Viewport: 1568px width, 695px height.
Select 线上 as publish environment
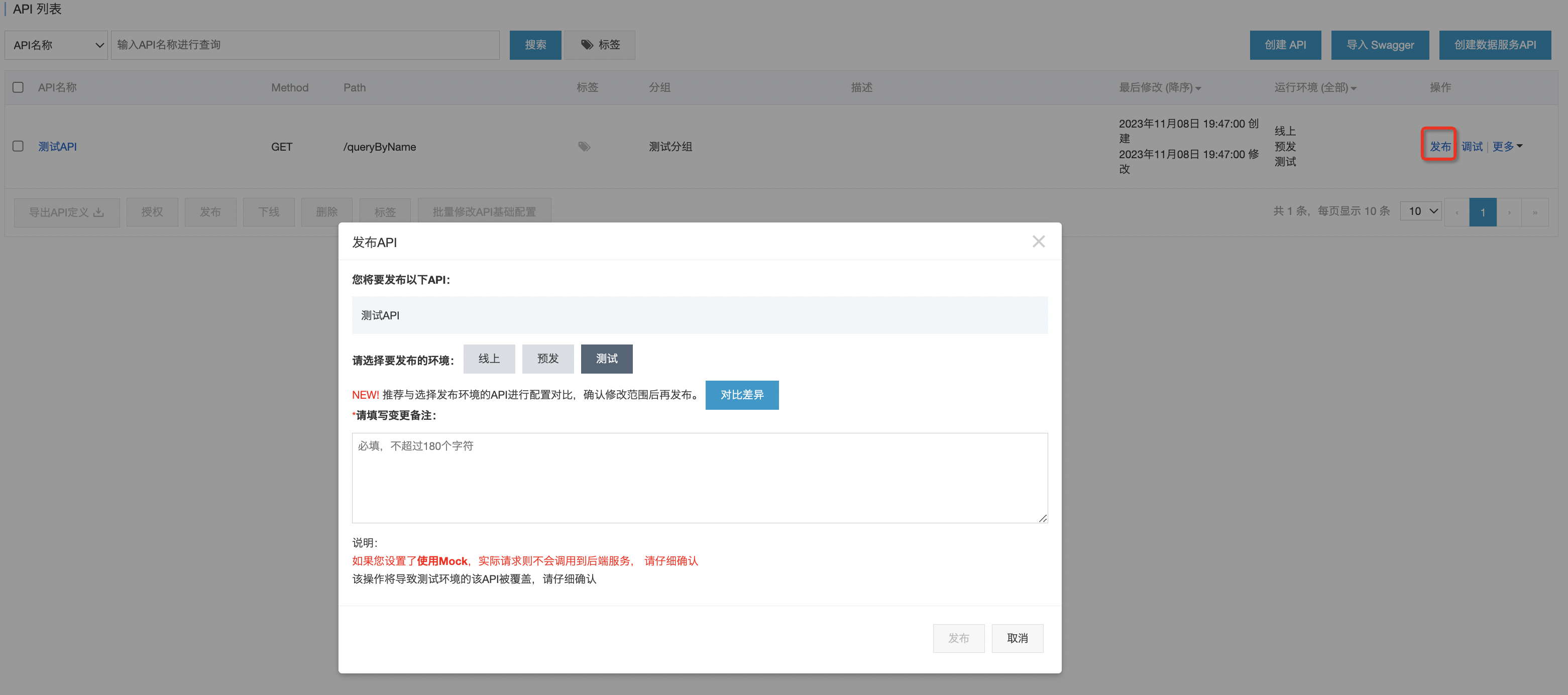489,359
